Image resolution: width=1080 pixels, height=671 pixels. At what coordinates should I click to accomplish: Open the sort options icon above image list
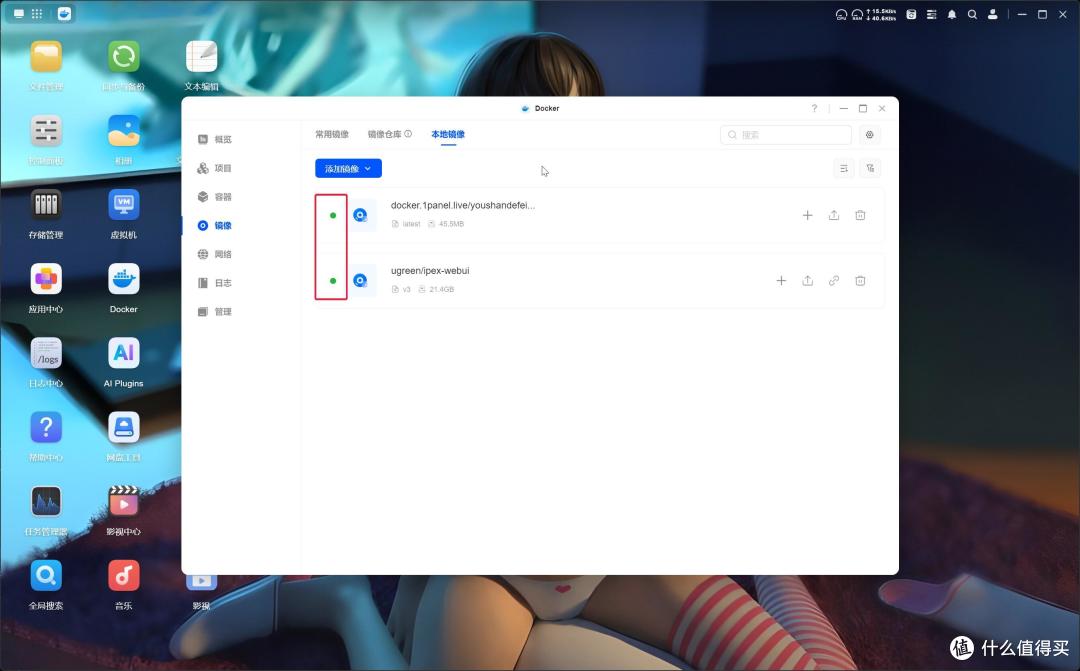coord(844,169)
